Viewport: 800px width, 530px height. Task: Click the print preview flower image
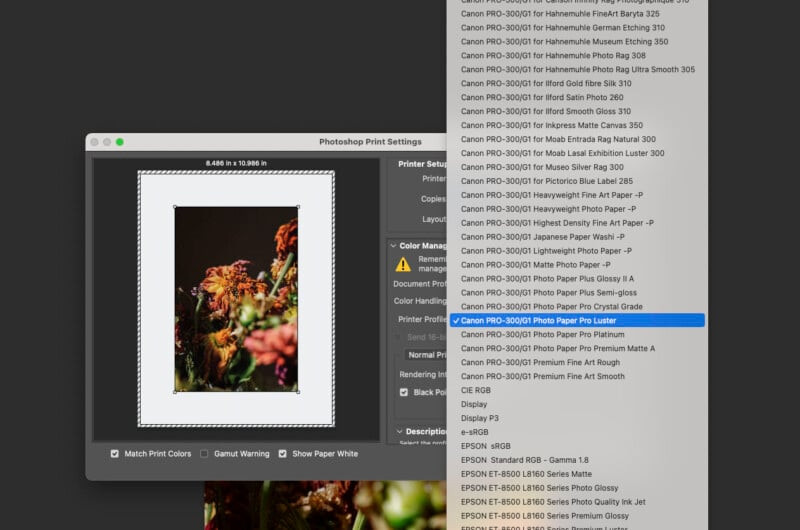(x=236, y=299)
